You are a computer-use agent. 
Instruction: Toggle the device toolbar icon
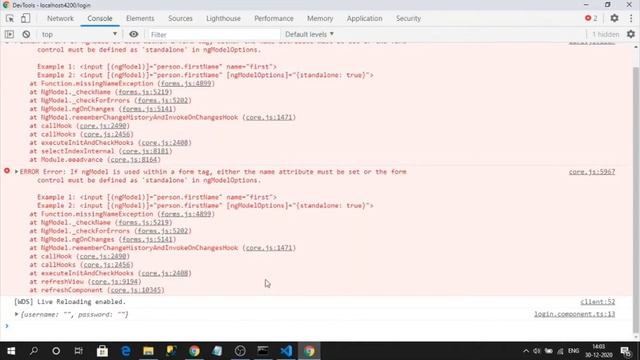[x=25, y=18]
